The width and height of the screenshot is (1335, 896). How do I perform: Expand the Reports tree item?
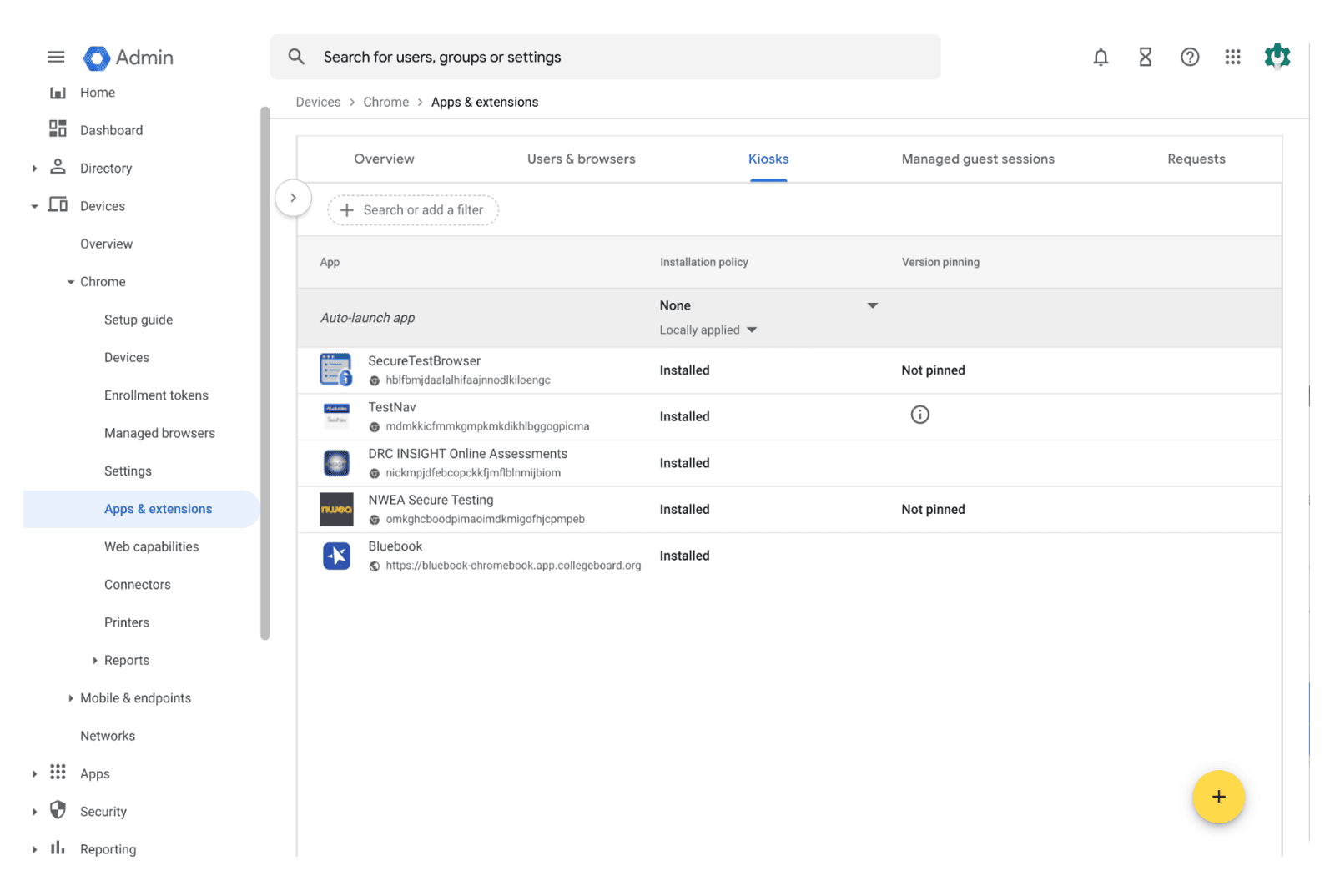pyautogui.click(x=95, y=660)
